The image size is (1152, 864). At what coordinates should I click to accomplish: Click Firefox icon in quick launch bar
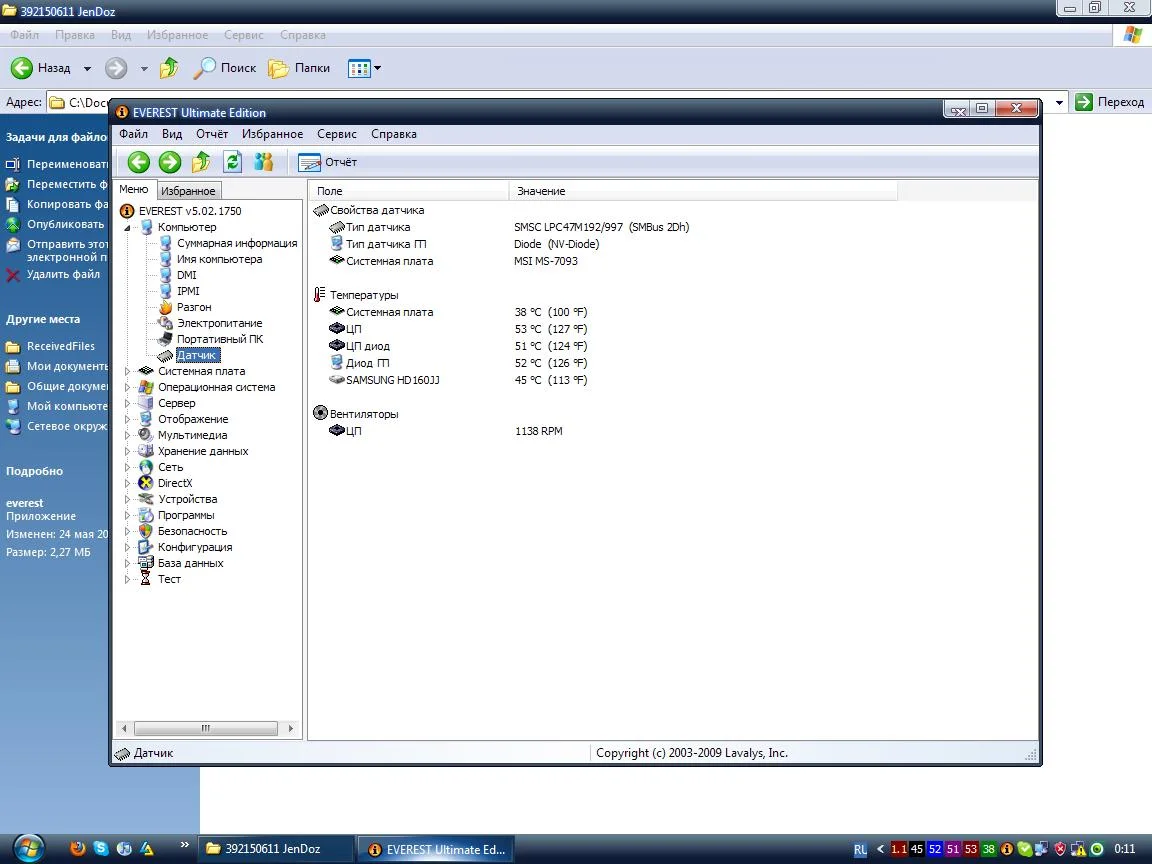coord(78,849)
